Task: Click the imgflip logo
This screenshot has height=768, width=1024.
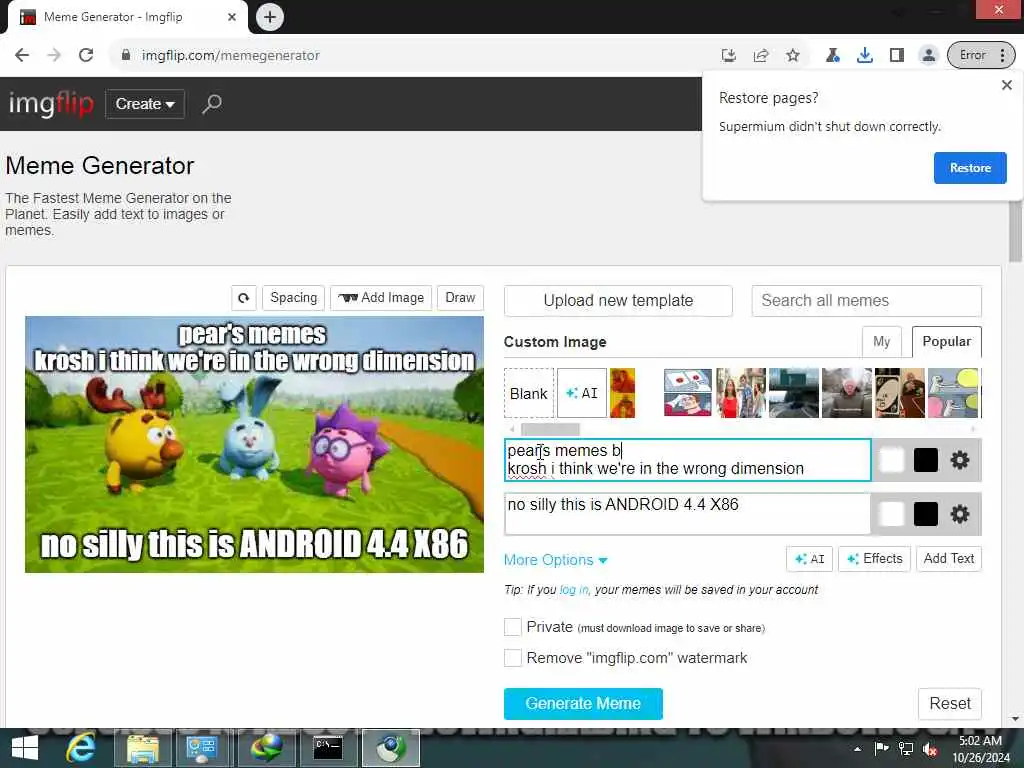Action: click(51, 103)
